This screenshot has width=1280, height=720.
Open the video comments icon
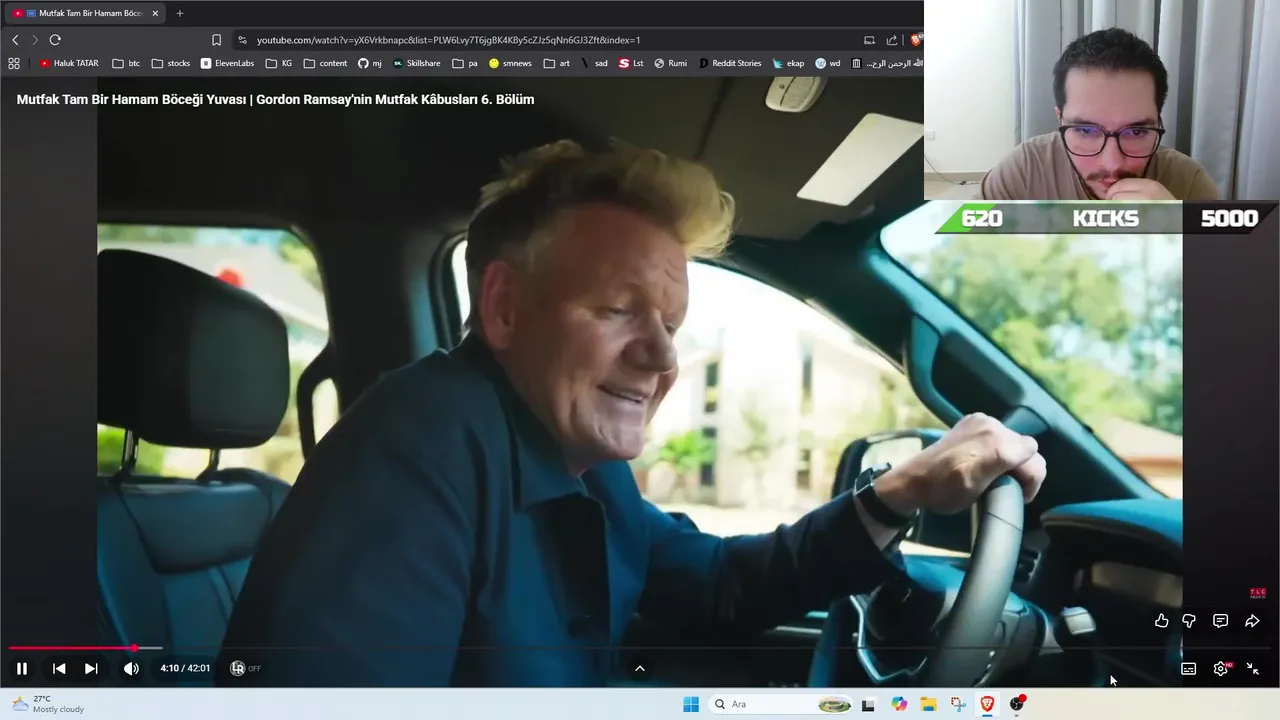pyautogui.click(x=1220, y=621)
